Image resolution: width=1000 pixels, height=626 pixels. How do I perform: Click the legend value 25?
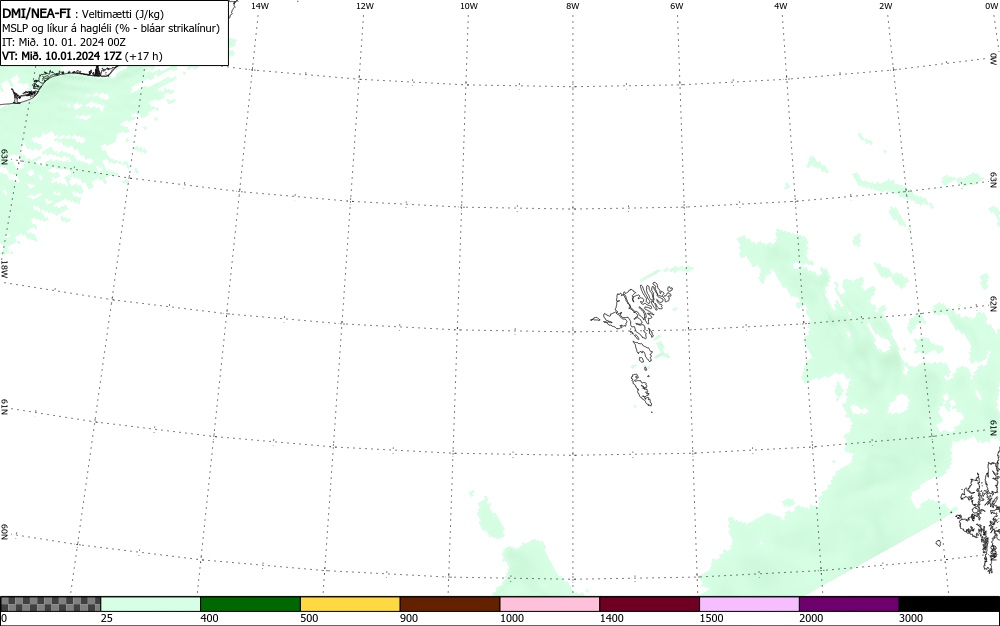107,618
